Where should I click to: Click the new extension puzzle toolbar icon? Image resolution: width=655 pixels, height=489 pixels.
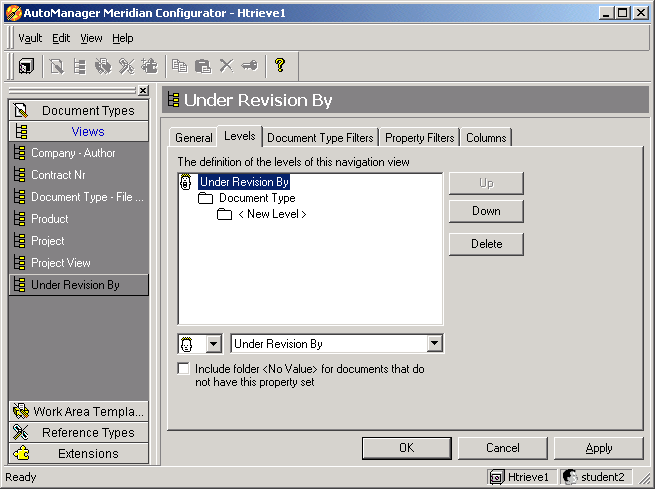150,66
